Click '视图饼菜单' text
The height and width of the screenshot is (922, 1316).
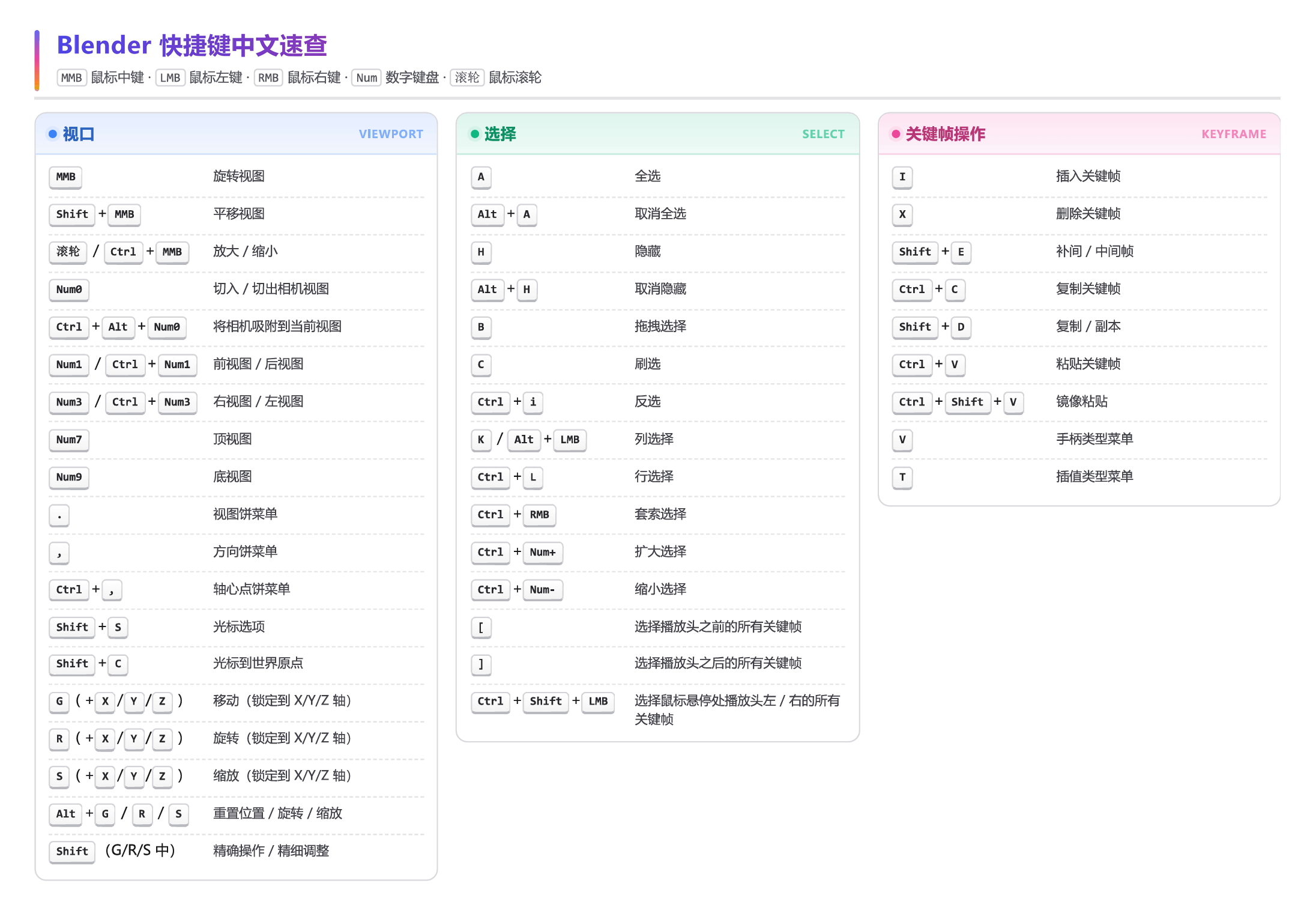(x=246, y=514)
